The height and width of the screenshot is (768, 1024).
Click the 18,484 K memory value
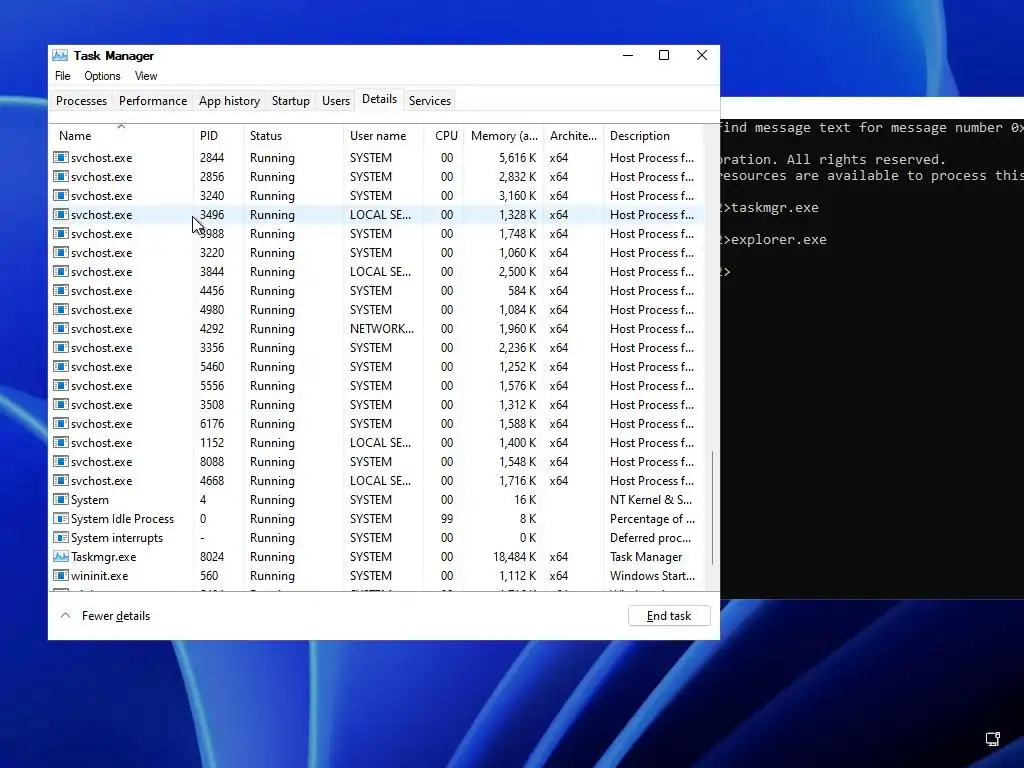click(x=514, y=556)
